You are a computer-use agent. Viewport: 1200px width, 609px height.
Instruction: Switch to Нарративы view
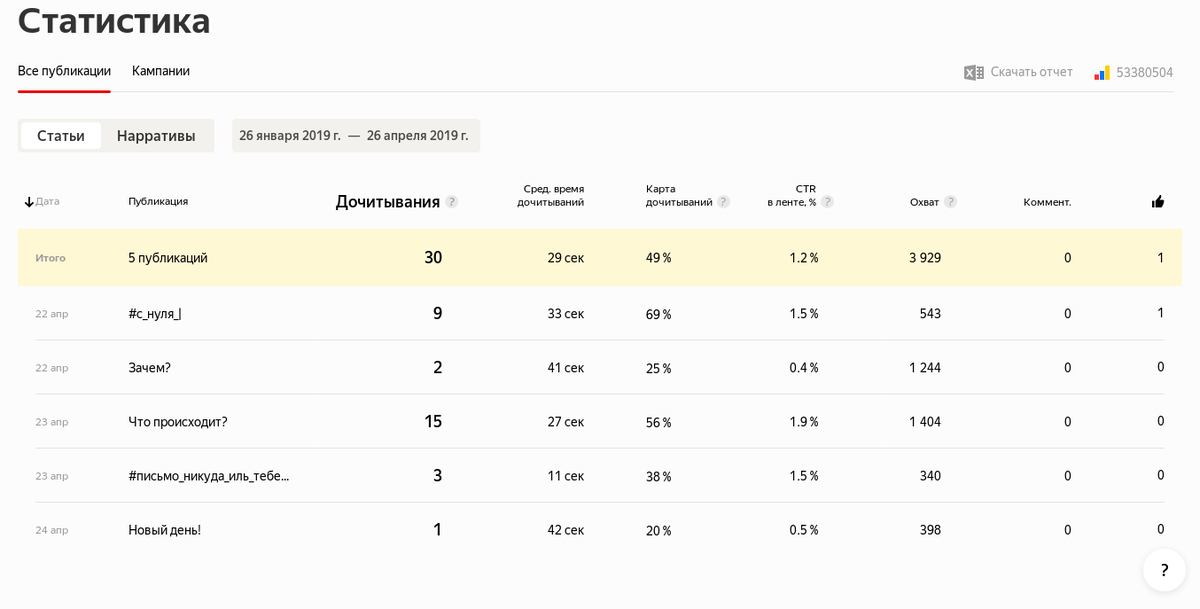(x=156, y=136)
